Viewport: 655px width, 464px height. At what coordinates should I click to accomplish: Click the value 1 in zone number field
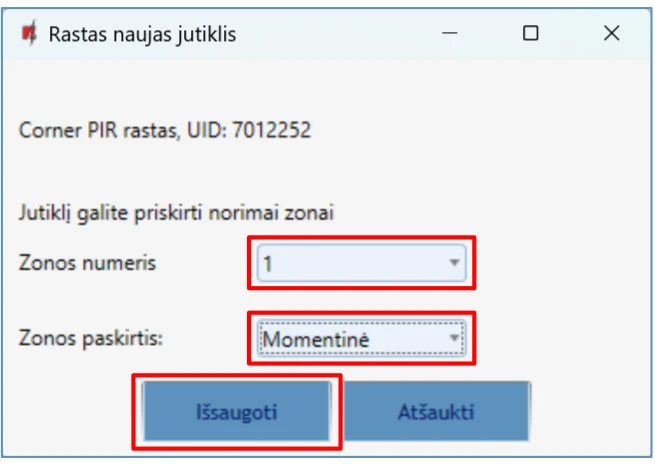268,265
